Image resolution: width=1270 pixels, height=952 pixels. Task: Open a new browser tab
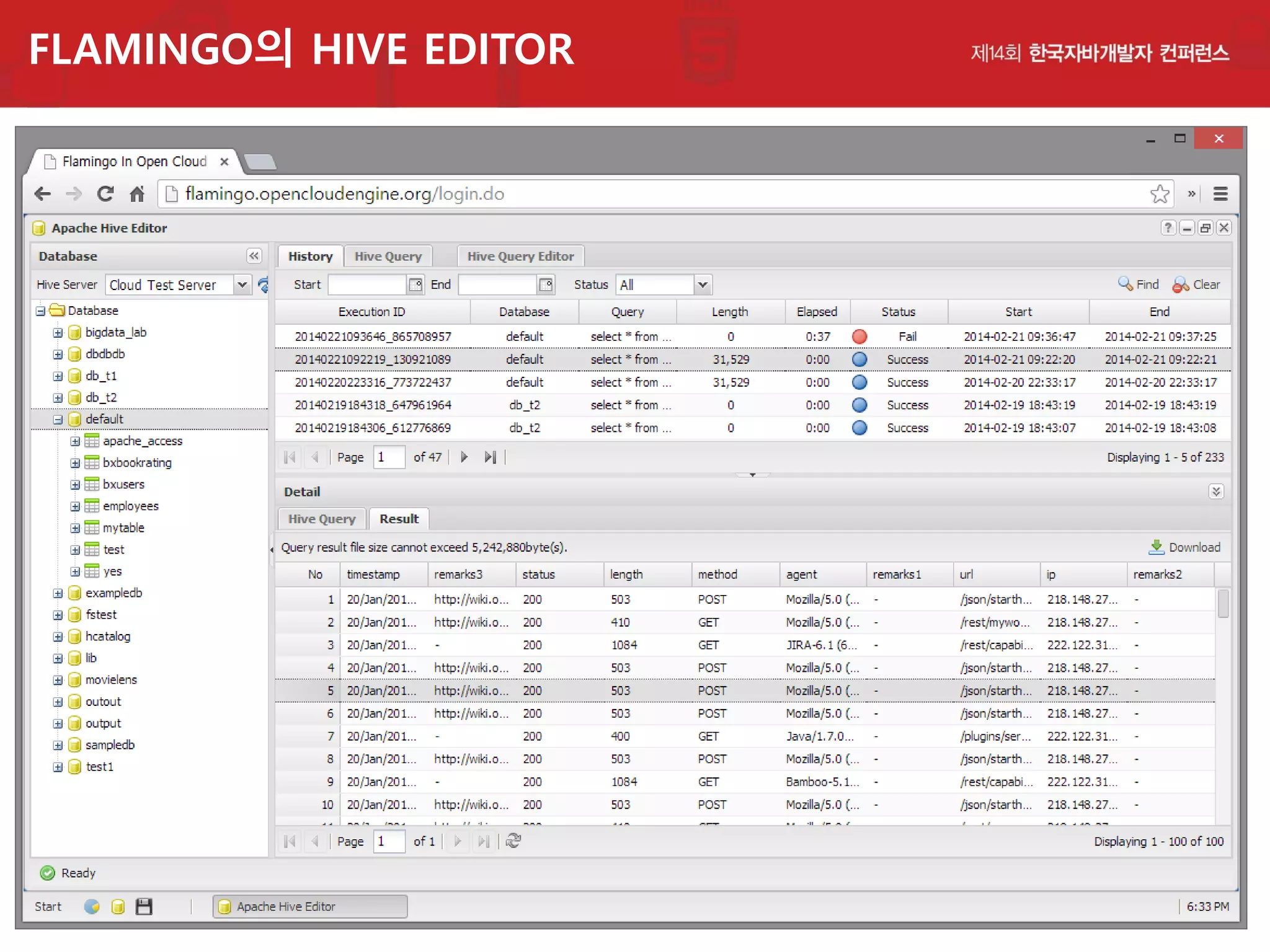click(260, 162)
